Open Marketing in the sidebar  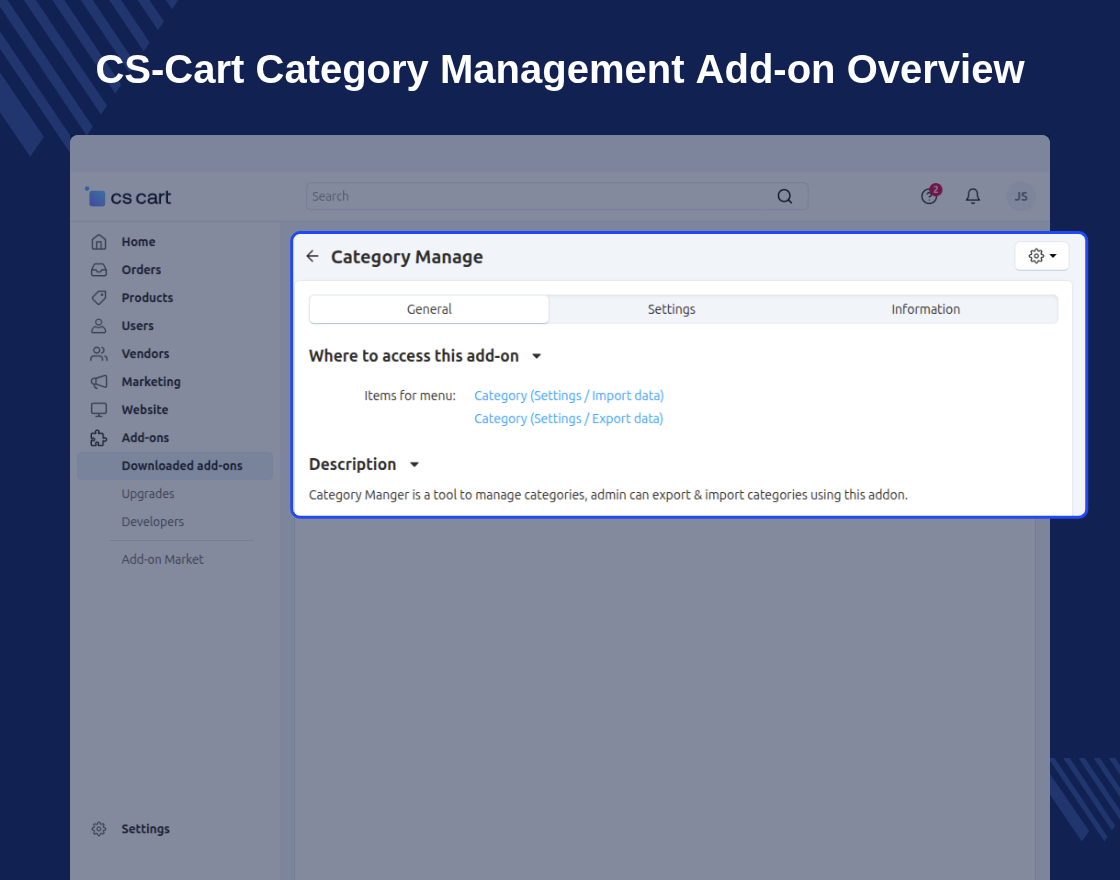click(x=151, y=381)
